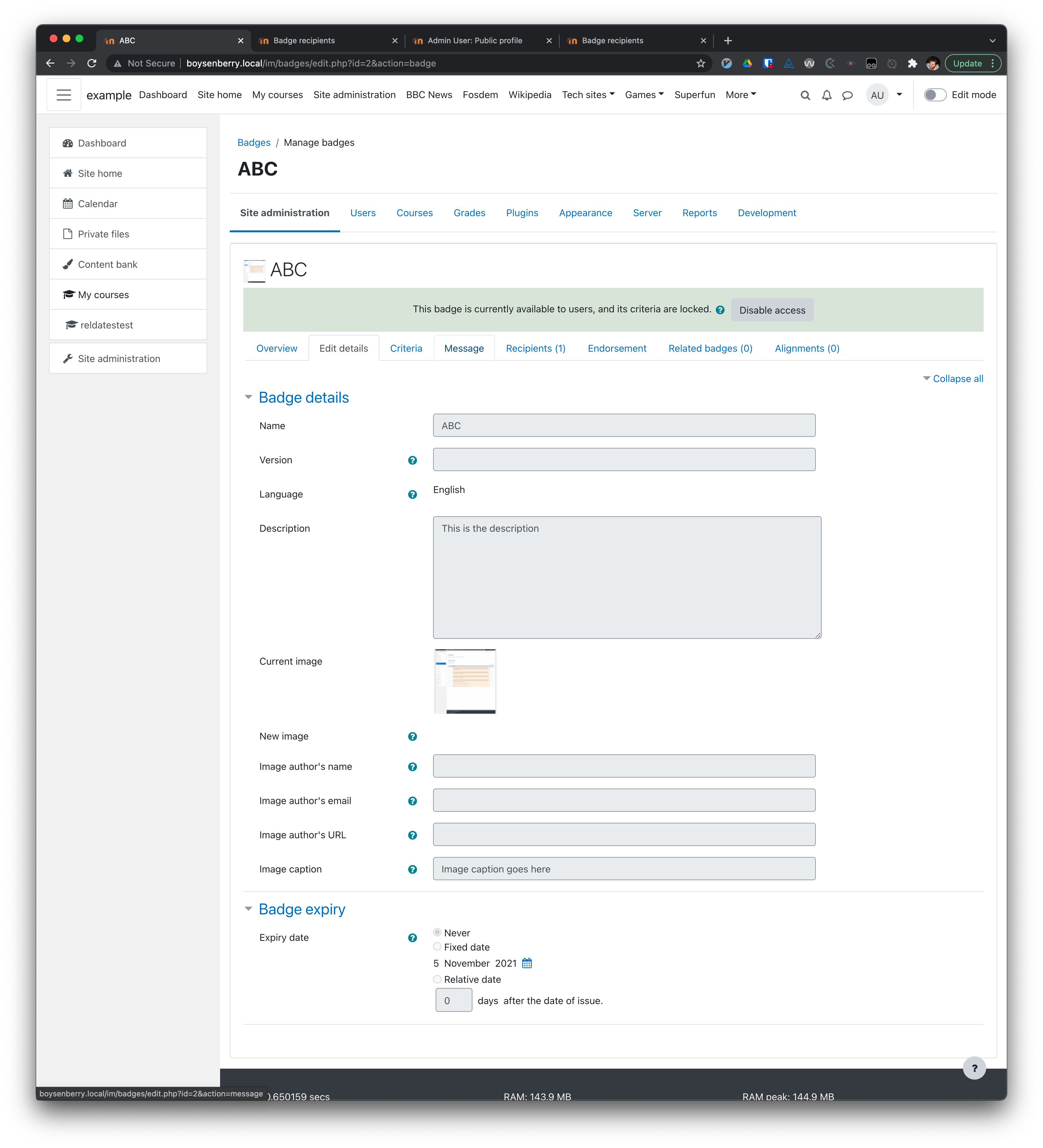Open the hamburger side drawer menu
The width and height of the screenshot is (1043, 1148).
click(x=64, y=95)
